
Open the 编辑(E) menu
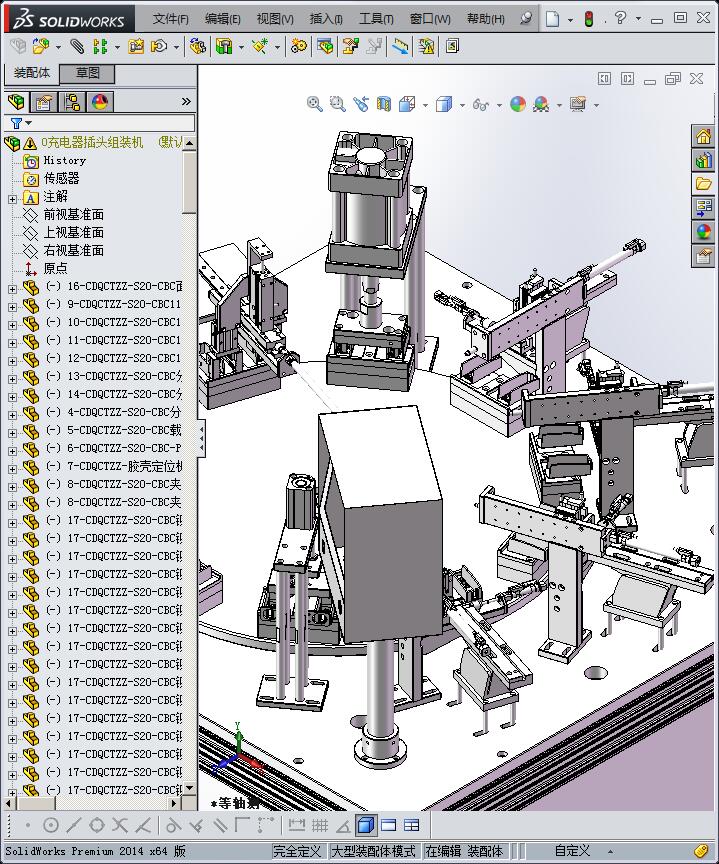pyautogui.click(x=223, y=19)
